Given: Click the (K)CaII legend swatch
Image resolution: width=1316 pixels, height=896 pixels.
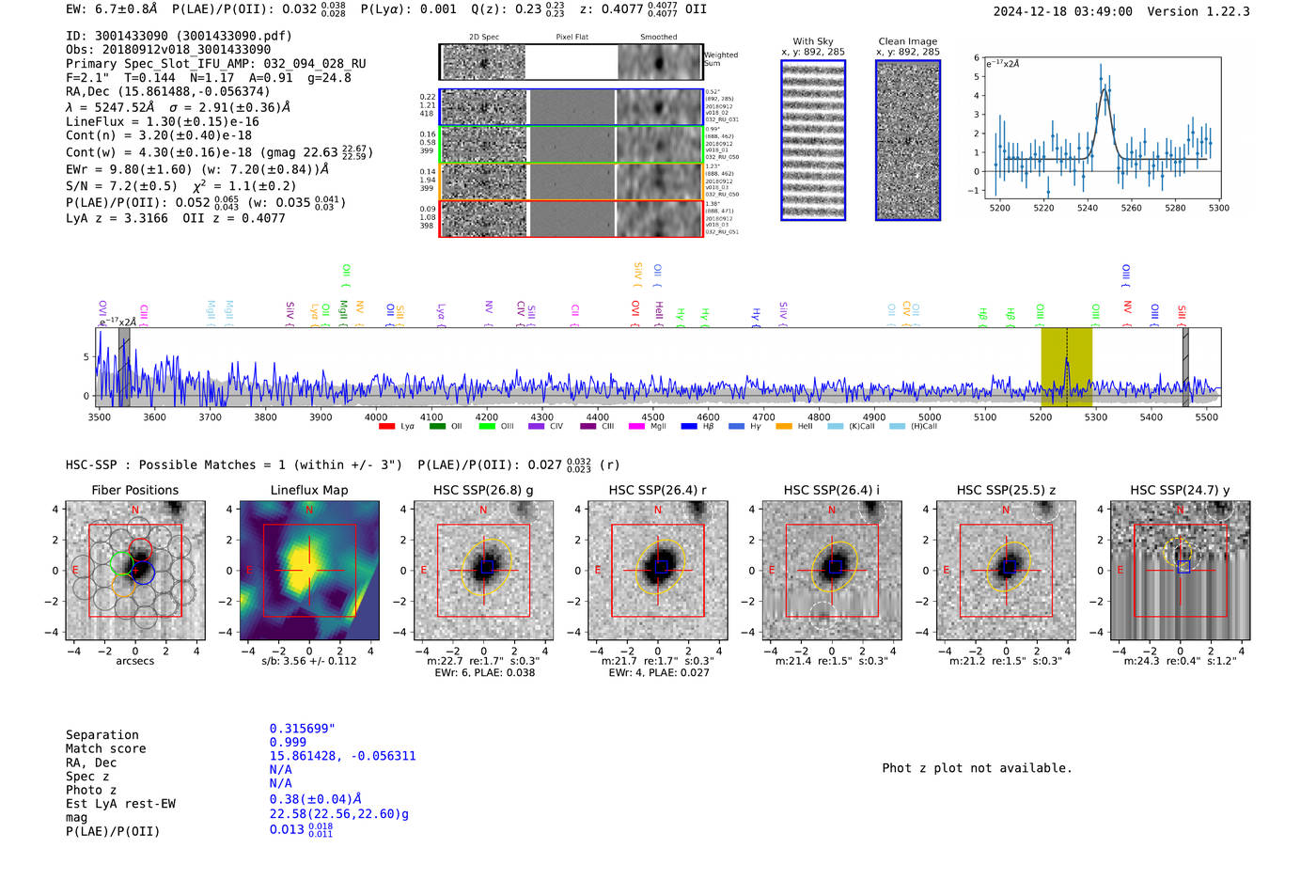Looking at the screenshot, I should coord(836,427).
